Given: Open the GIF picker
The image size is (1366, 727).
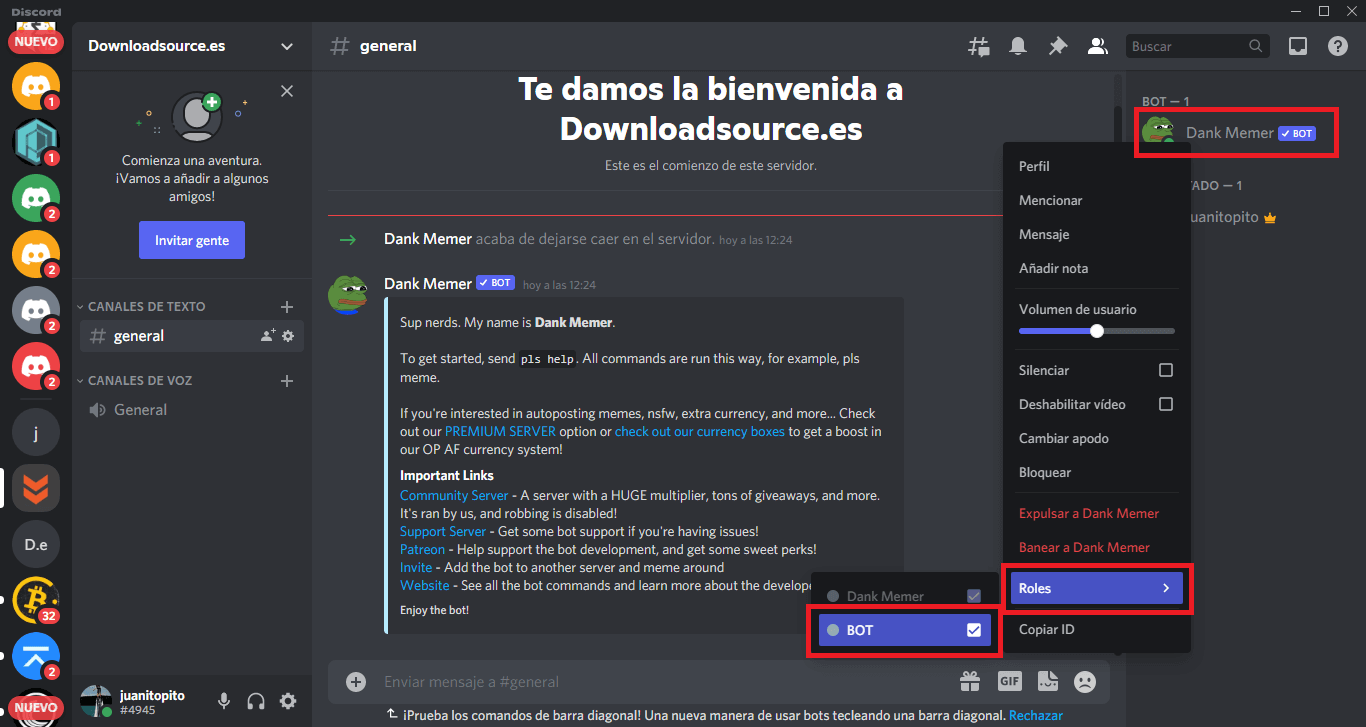Looking at the screenshot, I should click(1009, 682).
